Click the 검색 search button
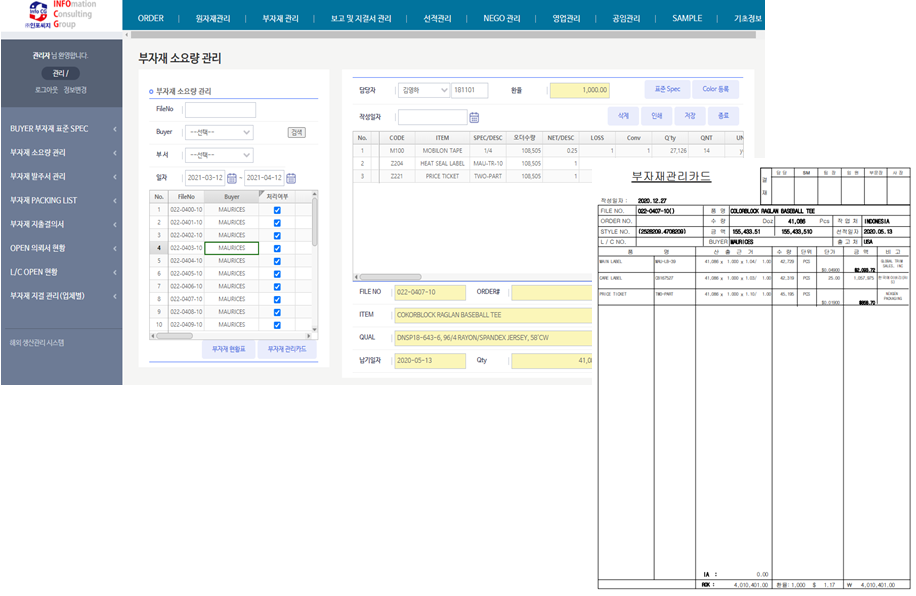The image size is (916, 596). point(297,133)
